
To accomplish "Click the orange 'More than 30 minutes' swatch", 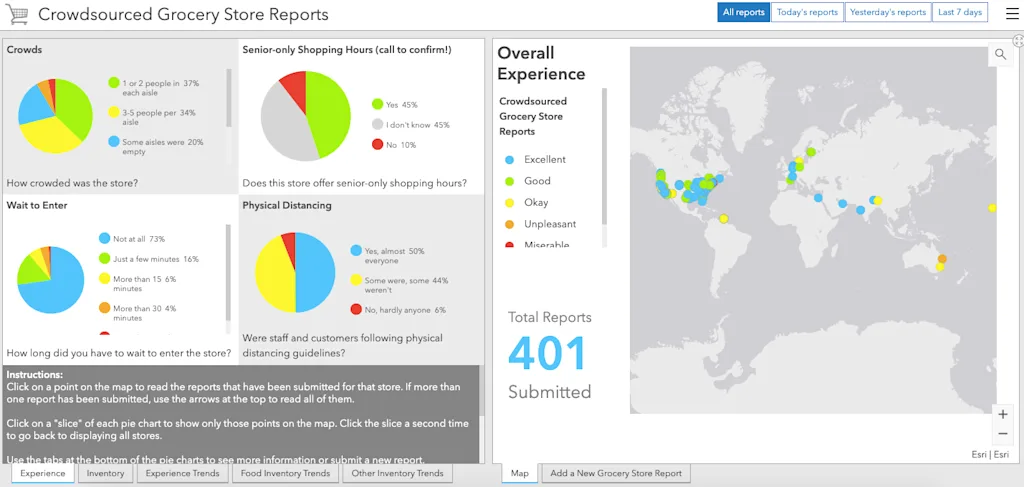I will (104, 308).
